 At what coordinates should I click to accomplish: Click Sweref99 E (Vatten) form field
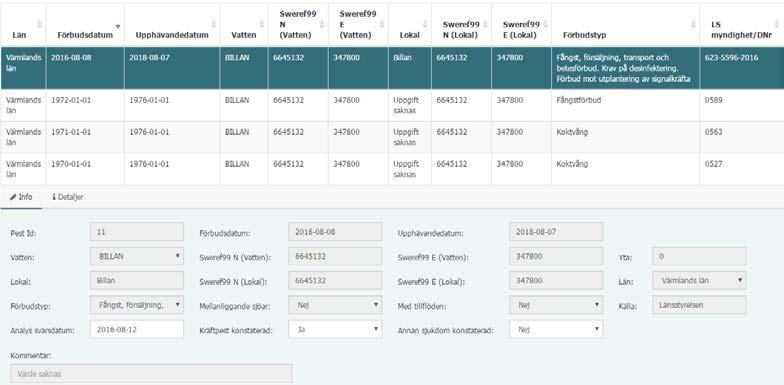(556, 256)
